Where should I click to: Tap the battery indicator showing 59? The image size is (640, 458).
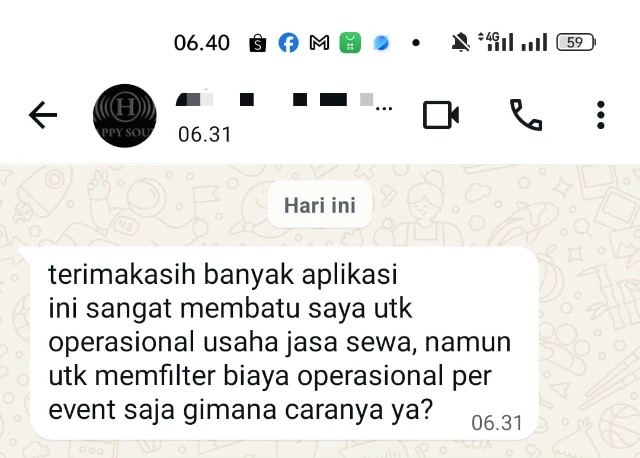[x=576, y=42]
